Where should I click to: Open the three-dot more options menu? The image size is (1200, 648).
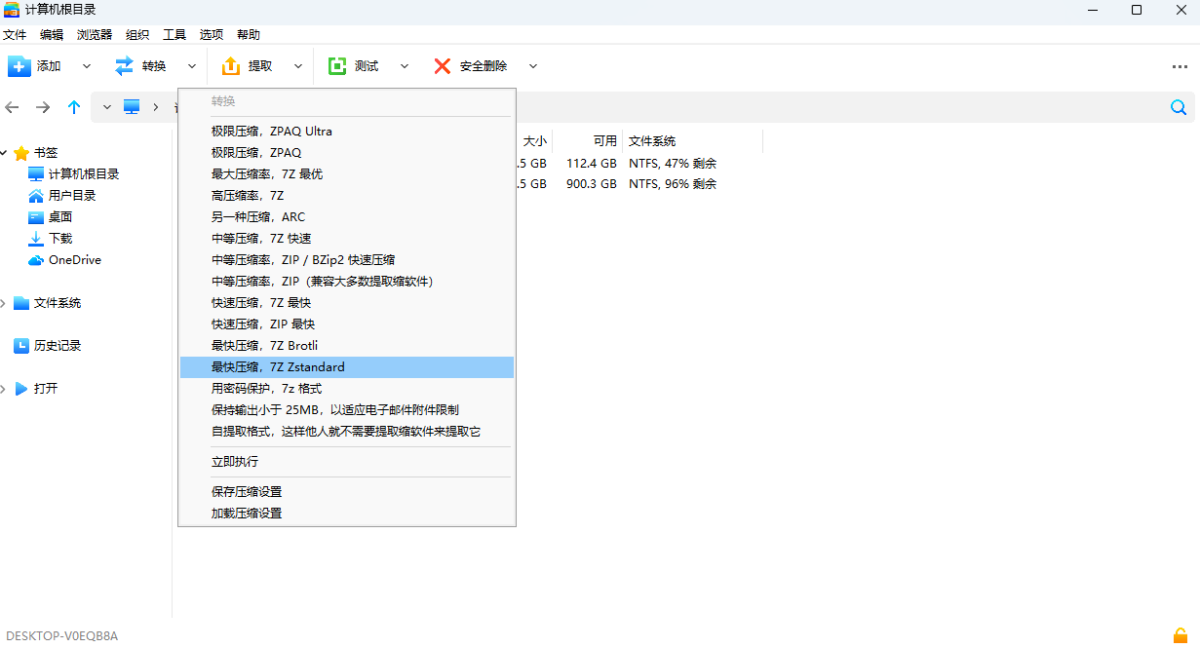click(x=1180, y=66)
